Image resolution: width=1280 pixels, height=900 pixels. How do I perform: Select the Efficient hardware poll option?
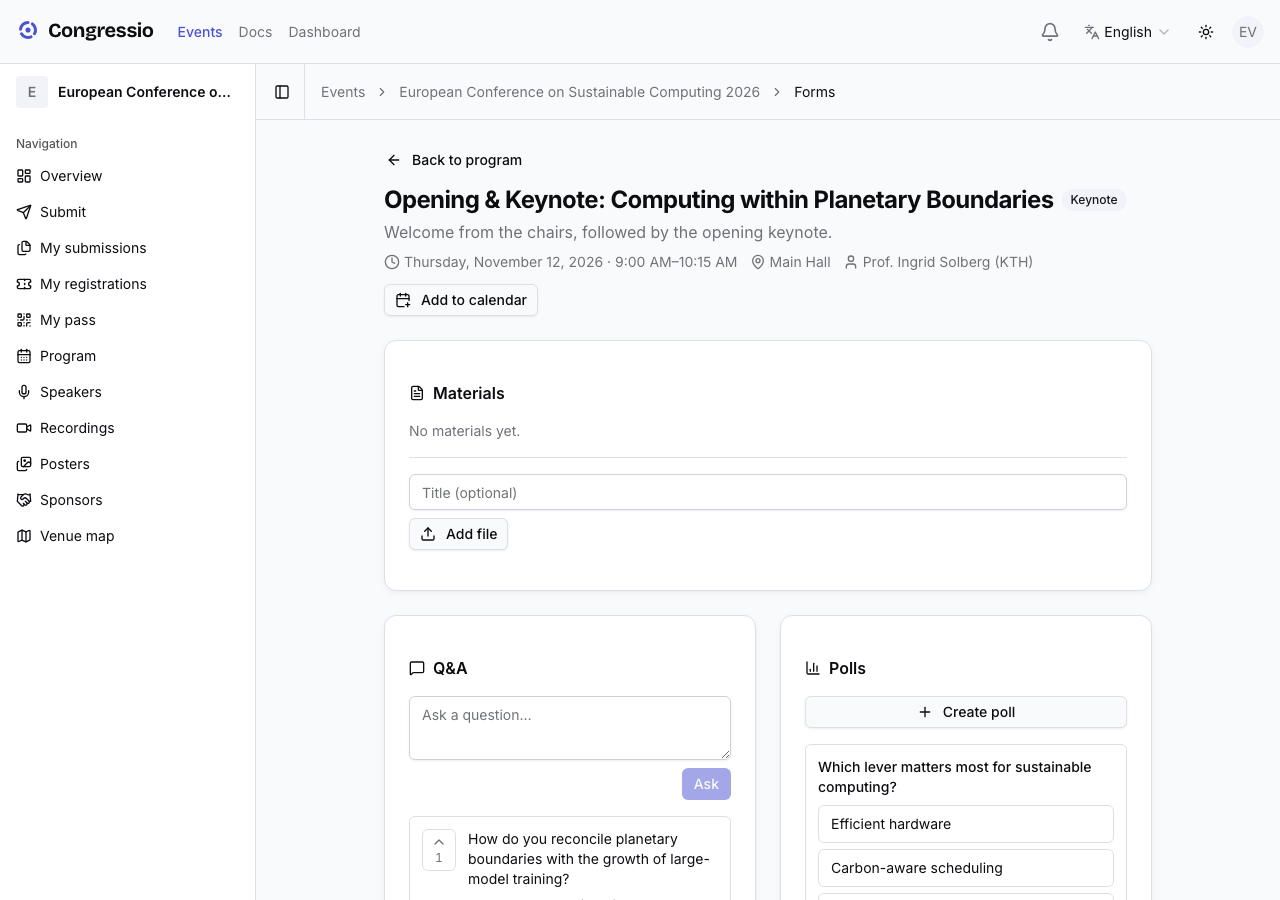966,824
